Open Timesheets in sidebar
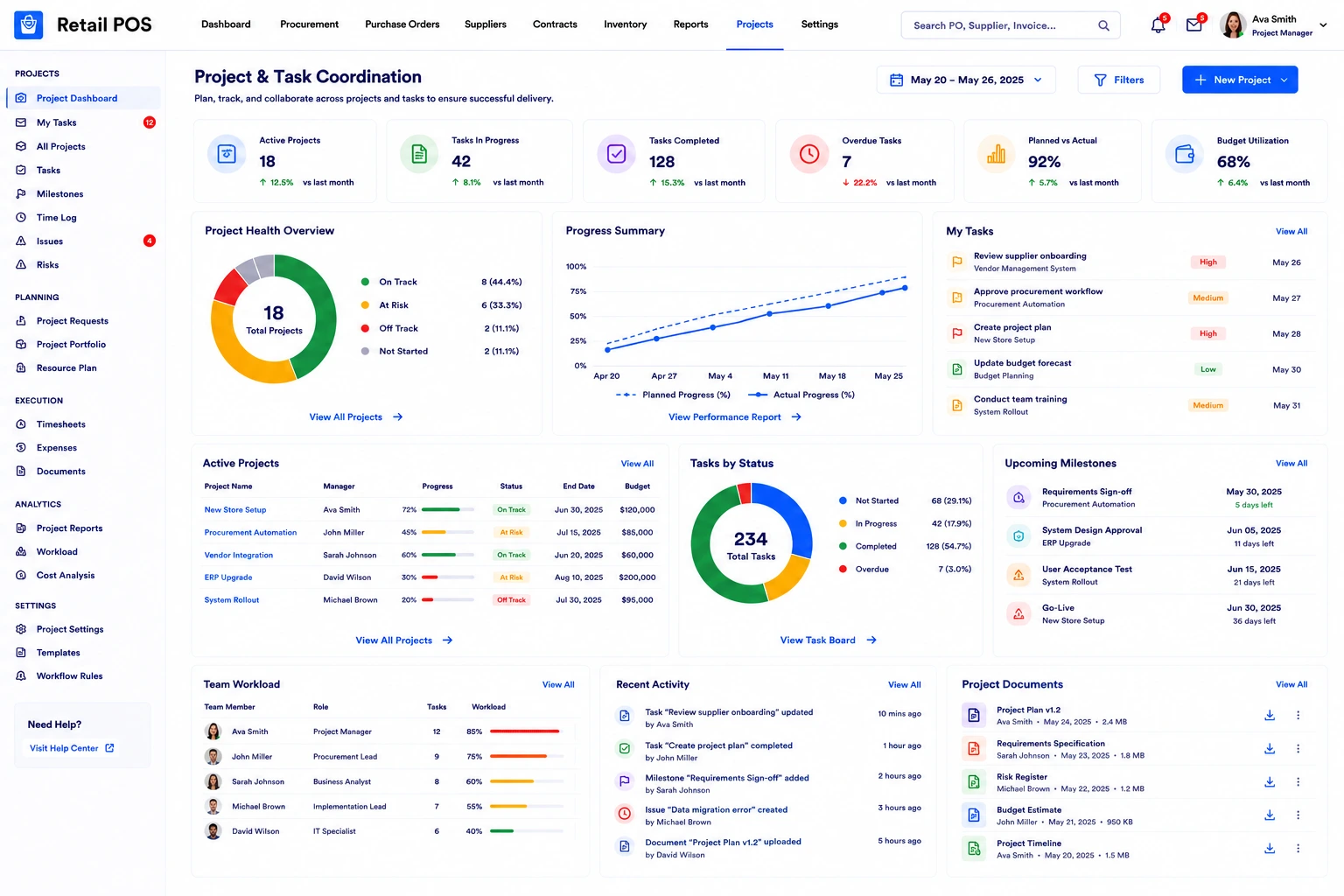Screen dimensions: 1344x896 click(83, 424)
